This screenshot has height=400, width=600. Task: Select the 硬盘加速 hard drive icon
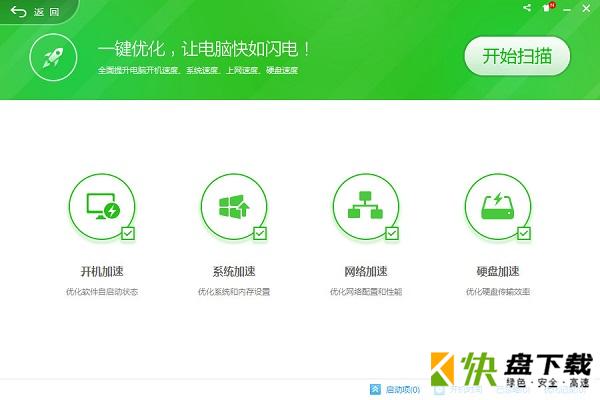[x=498, y=207]
